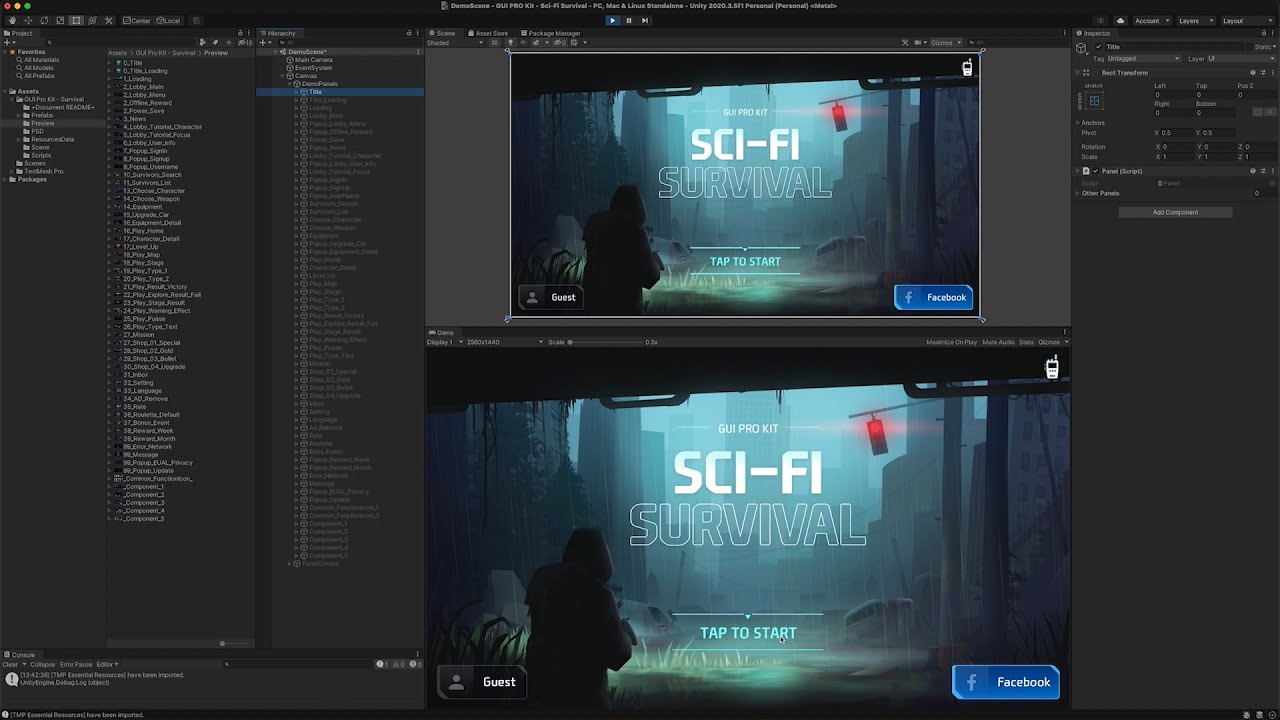The width and height of the screenshot is (1280, 720).
Task: Select the Move tool
Action: (28, 20)
